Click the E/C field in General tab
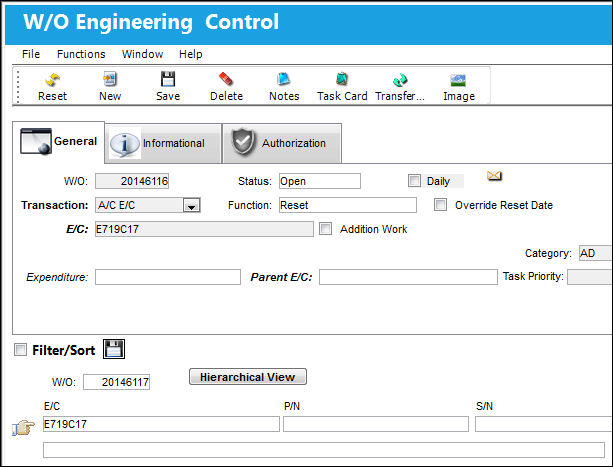The image size is (613, 467). tap(204, 229)
